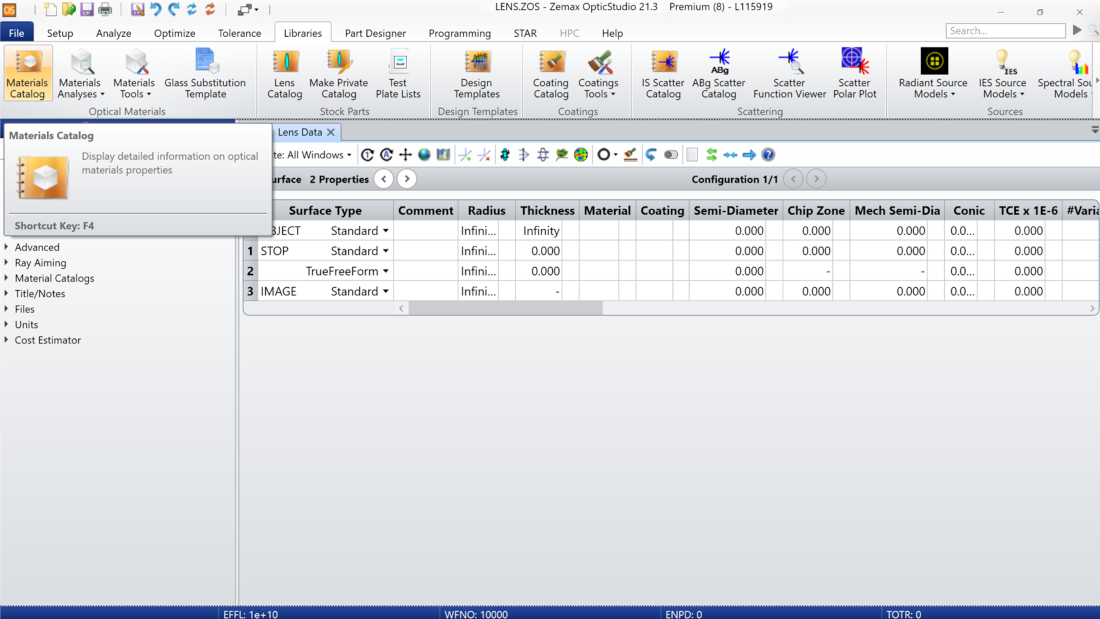Go to previous configuration
This screenshot has width=1100, height=619.
pyautogui.click(x=793, y=179)
